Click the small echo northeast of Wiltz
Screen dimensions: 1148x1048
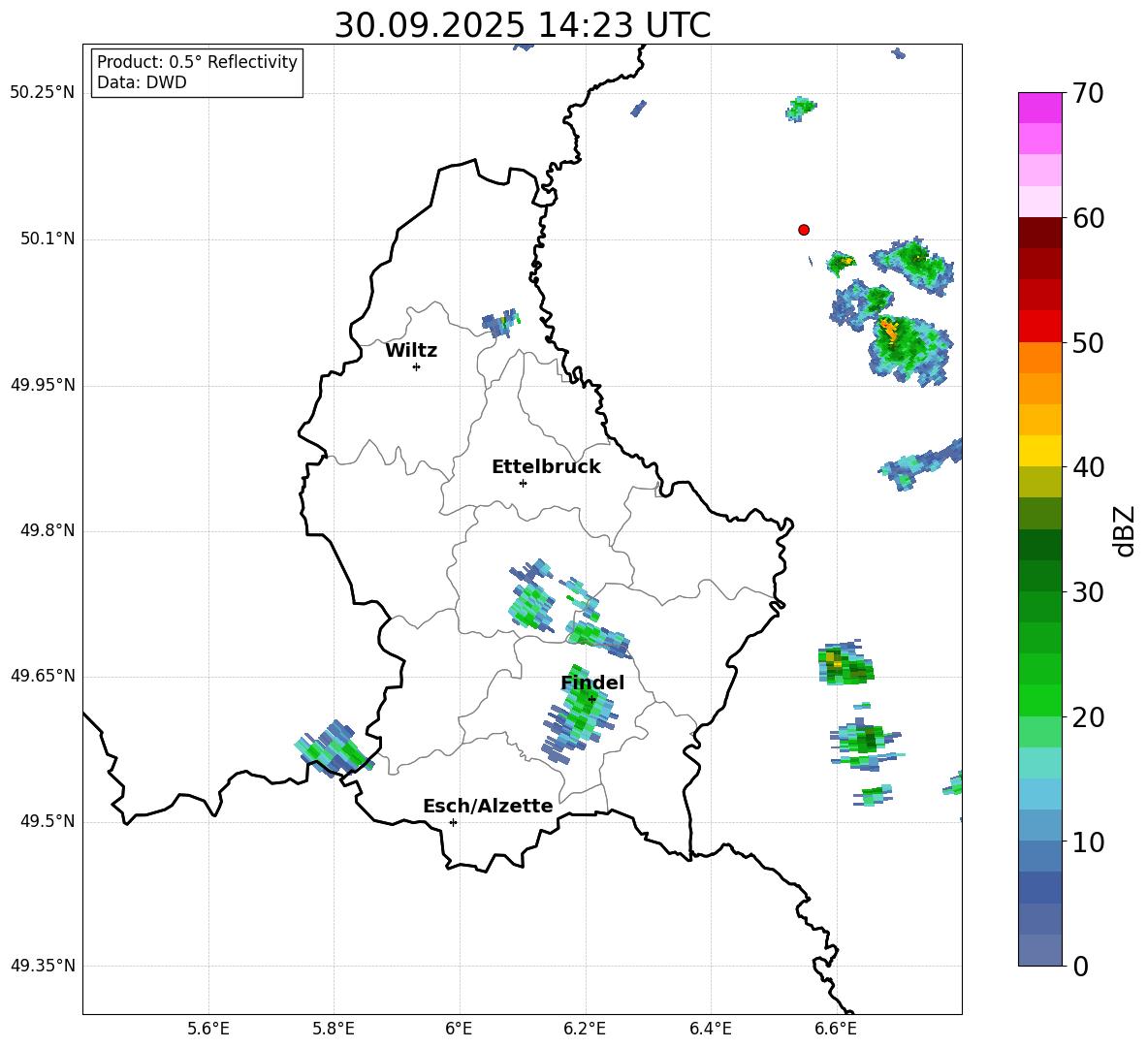click(x=499, y=323)
